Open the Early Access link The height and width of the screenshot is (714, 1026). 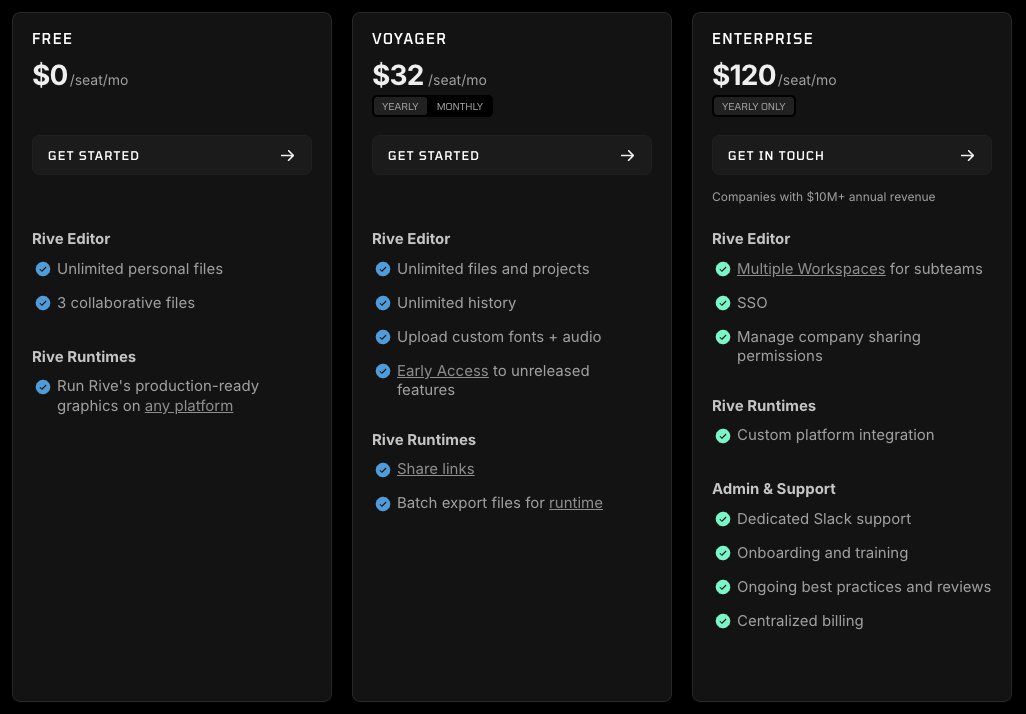point(442,371)
